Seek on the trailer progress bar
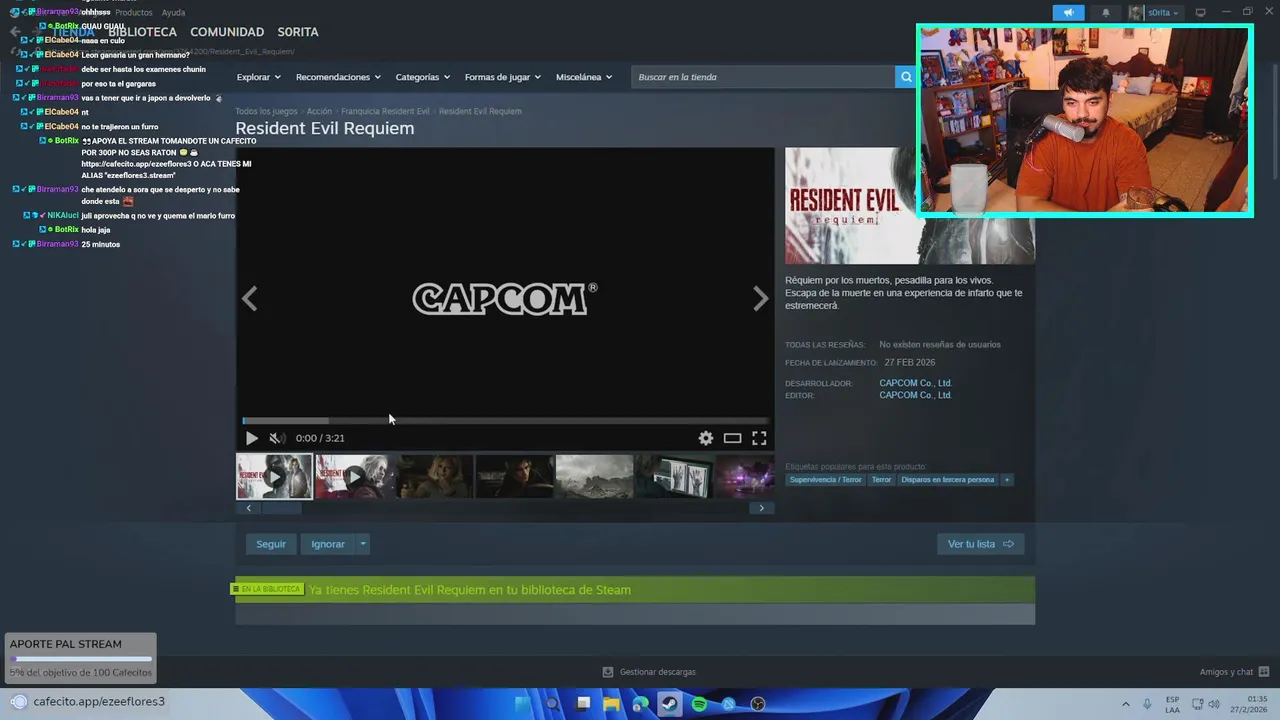Screen dimensions: 1280x720 pyautogui.click(x=505, y=421)
